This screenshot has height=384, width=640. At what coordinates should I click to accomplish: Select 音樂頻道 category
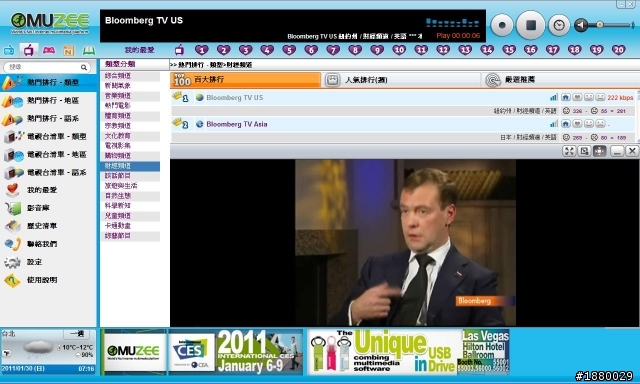click(130, 96)
